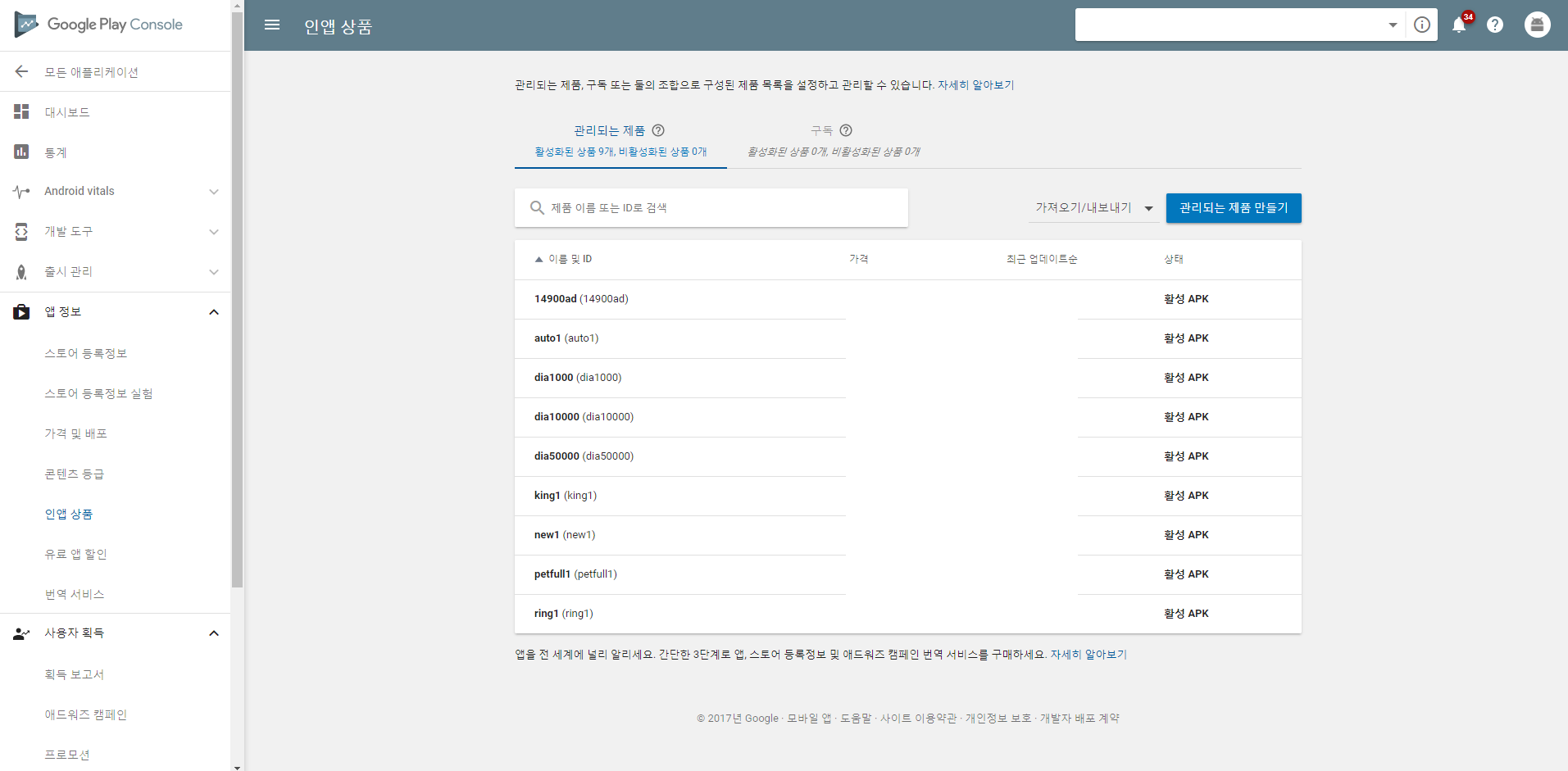The height and width of the screenshot is (771, 1568).
Task: Click 관리되는 제품 만들기 button
Action: click(1234, 208)
